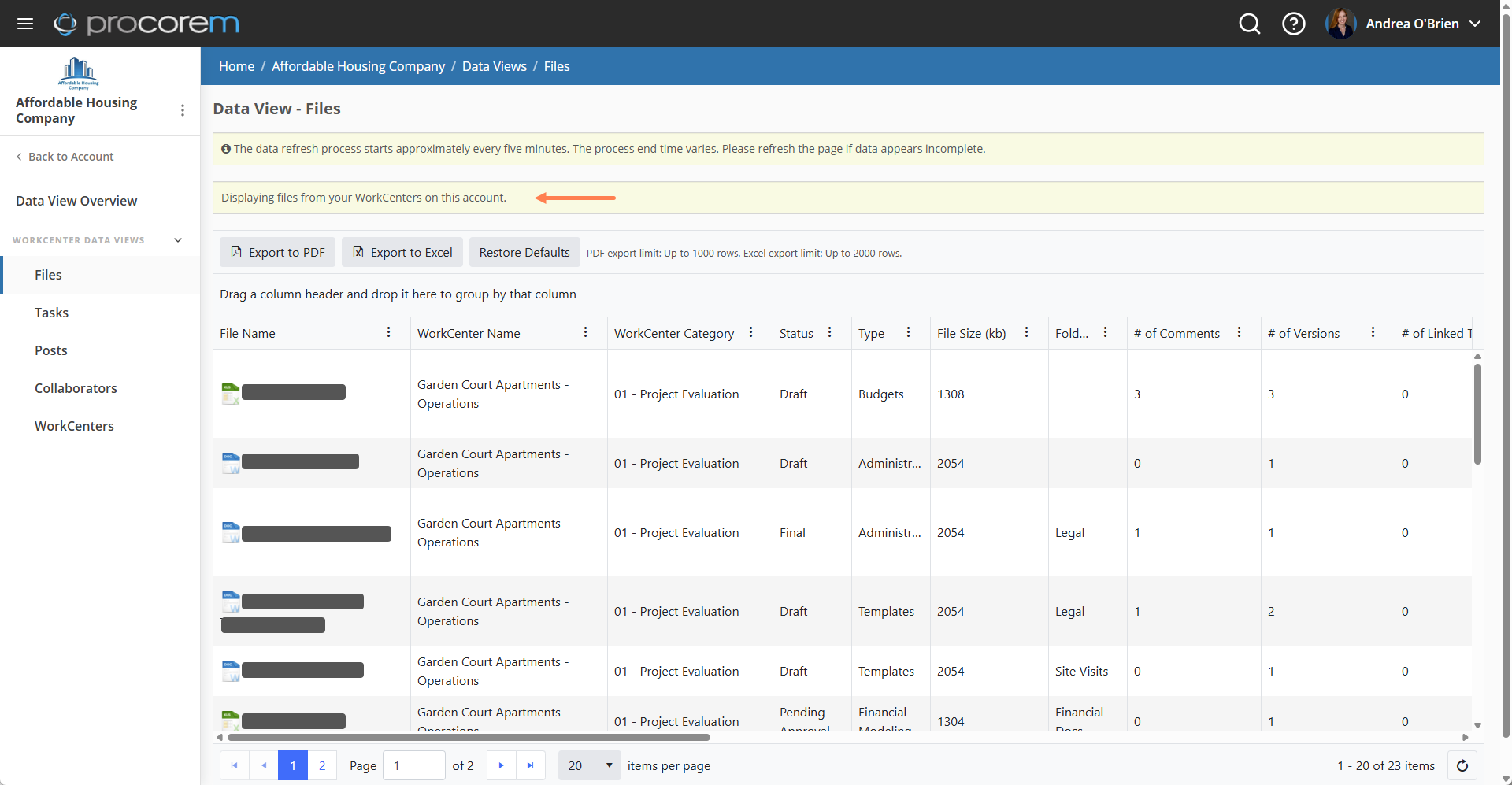Open the search magnifier icon
Screen dimensions: 1512x785
coord(1250,24)
